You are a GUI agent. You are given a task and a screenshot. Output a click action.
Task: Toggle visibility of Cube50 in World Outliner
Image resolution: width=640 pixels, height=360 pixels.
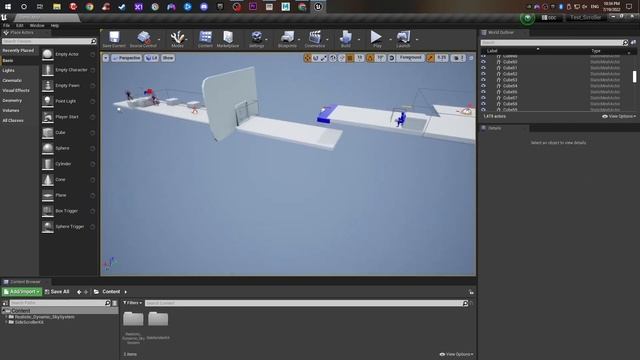coord(484,62)
